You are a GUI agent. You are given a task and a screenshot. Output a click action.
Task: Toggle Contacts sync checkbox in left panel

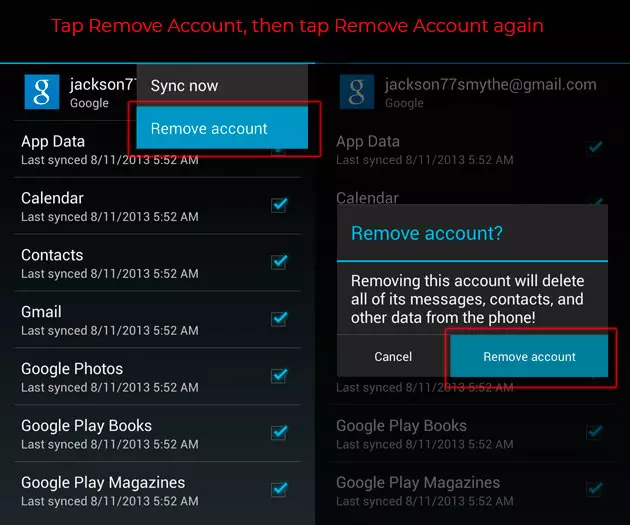[x=279, y=262]
